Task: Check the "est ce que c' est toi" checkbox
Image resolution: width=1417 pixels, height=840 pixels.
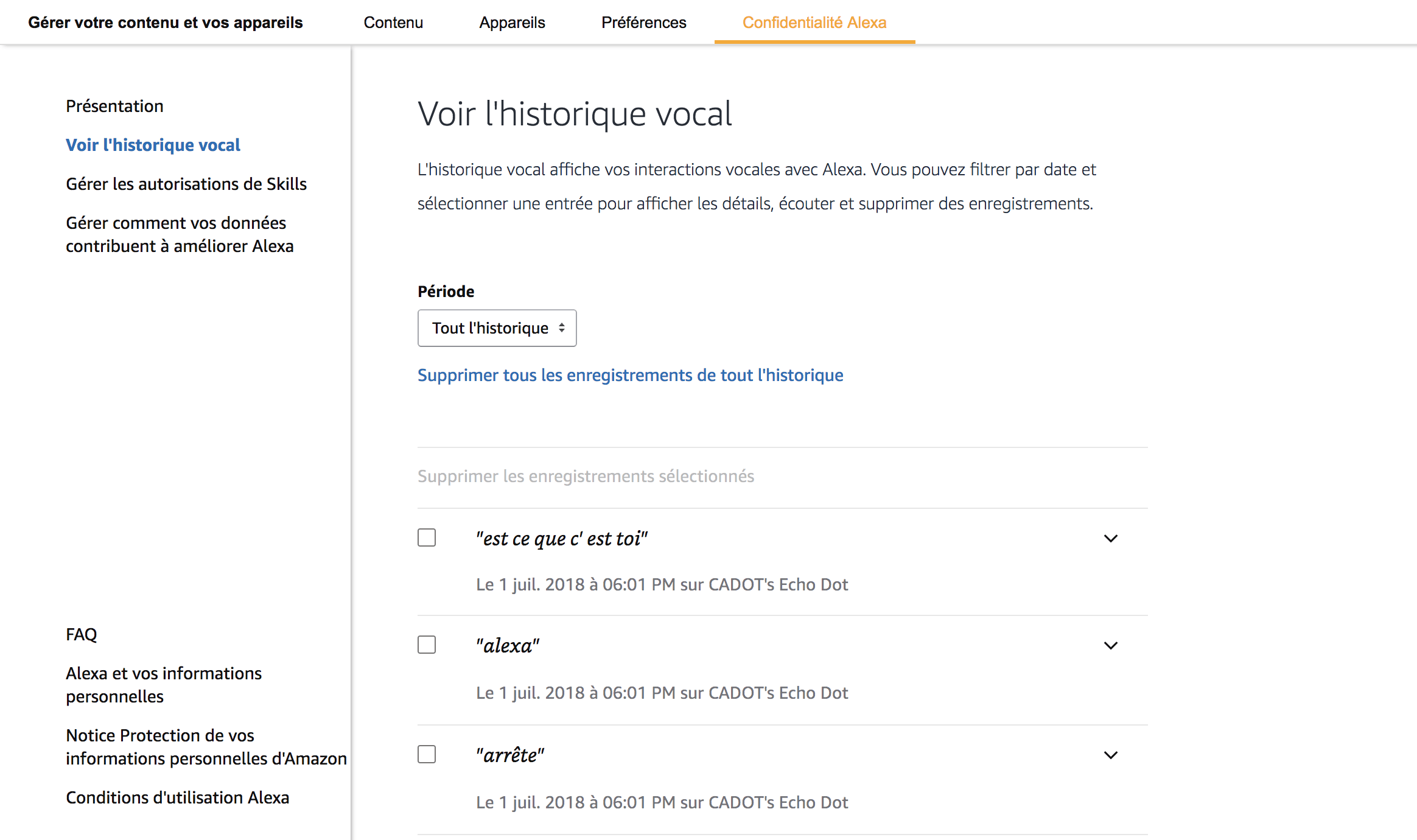Action: [x=427, y=537]
